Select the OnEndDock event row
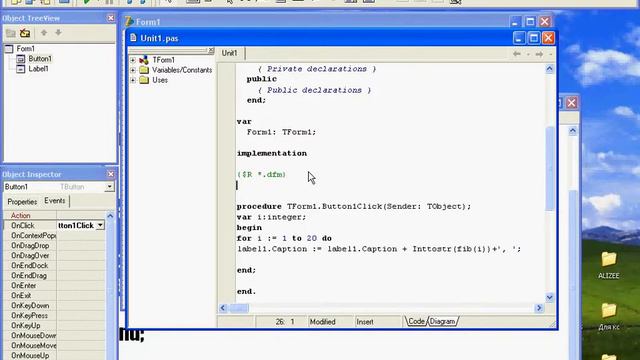This screenshot has height=360, width=640. [x=54, y=266]
